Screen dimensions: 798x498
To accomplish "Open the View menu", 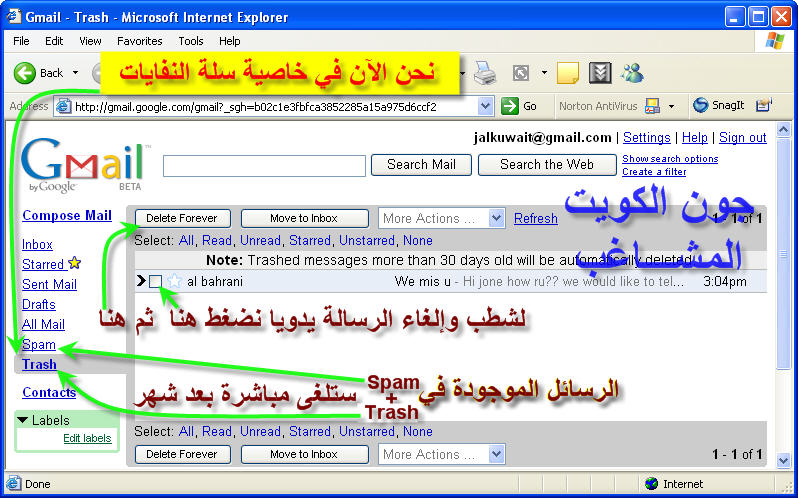I will (90, 41).
